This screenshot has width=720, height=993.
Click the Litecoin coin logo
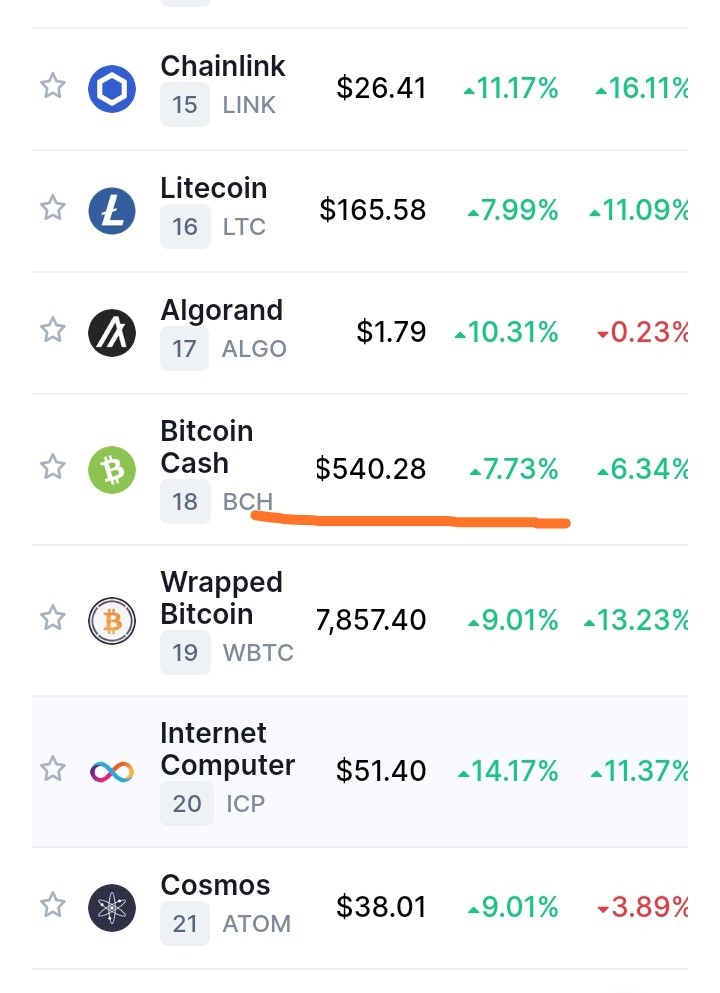[111, 211]
